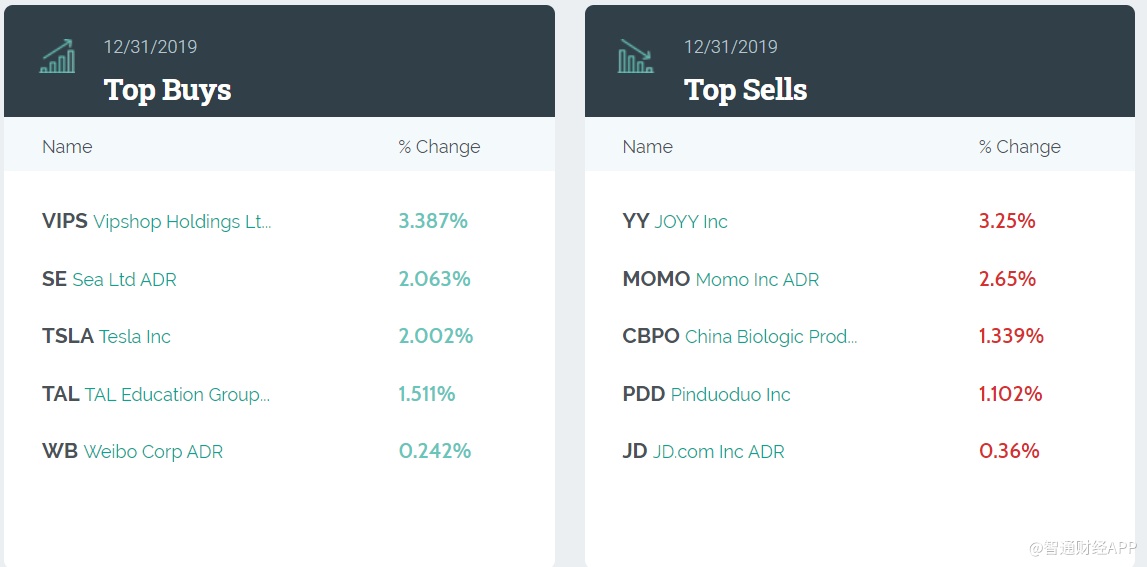Open the YY JOYY Inc link
The height and width of the screenshot is (567, 1147).
point(675,222)
